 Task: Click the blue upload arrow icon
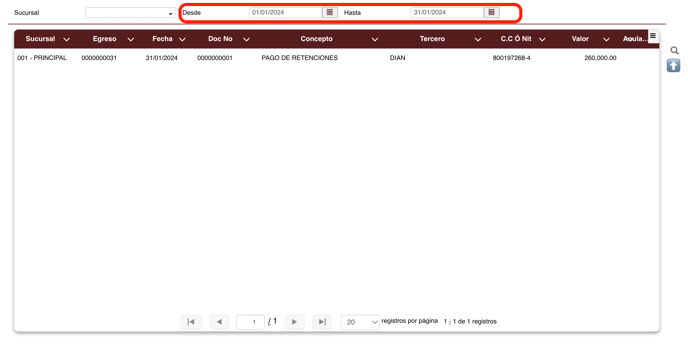(x=674, y=66)
